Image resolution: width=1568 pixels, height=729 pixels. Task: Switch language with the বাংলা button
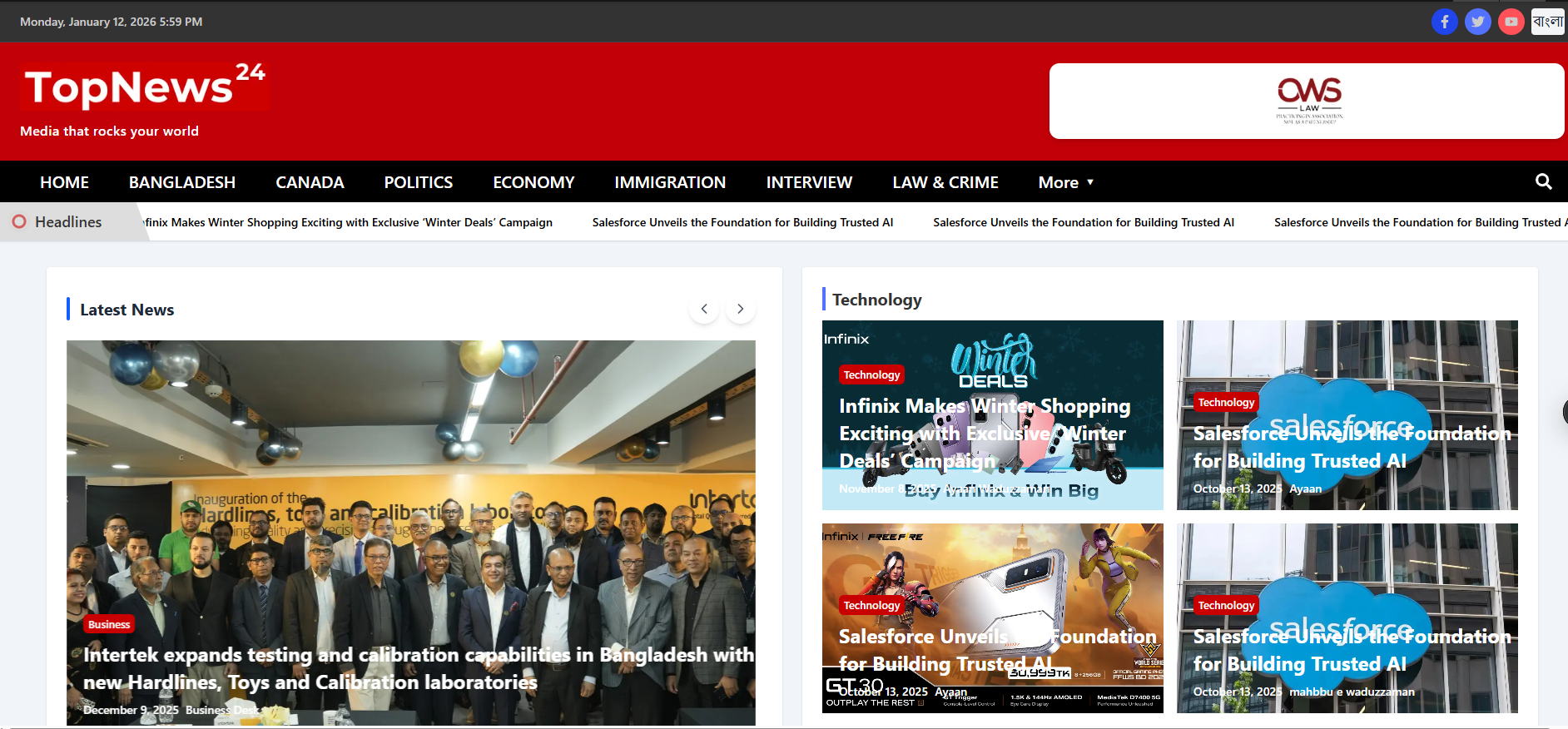[1547, 22]
